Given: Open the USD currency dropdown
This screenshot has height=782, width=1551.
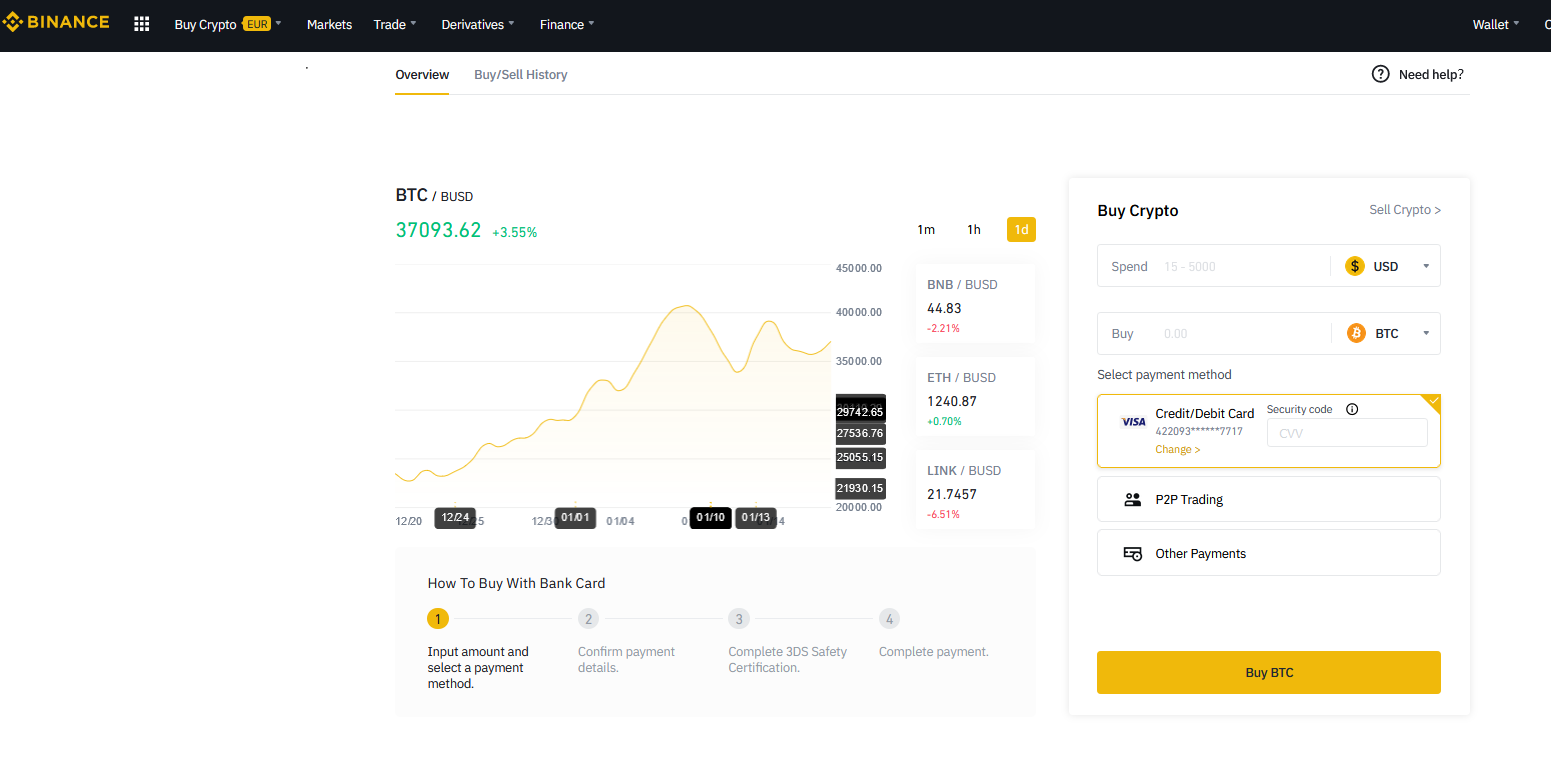Looking at the screenshot, I should coord(1426,265).
